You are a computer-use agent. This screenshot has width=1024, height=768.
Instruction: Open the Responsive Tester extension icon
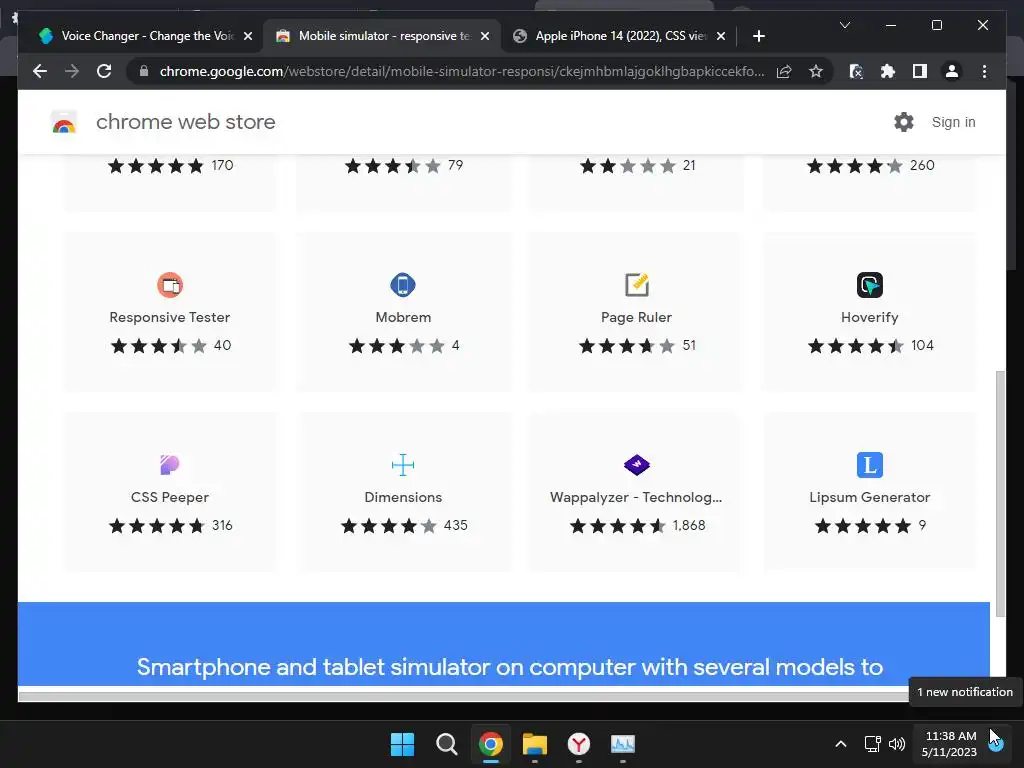click(x=170, y=285)
